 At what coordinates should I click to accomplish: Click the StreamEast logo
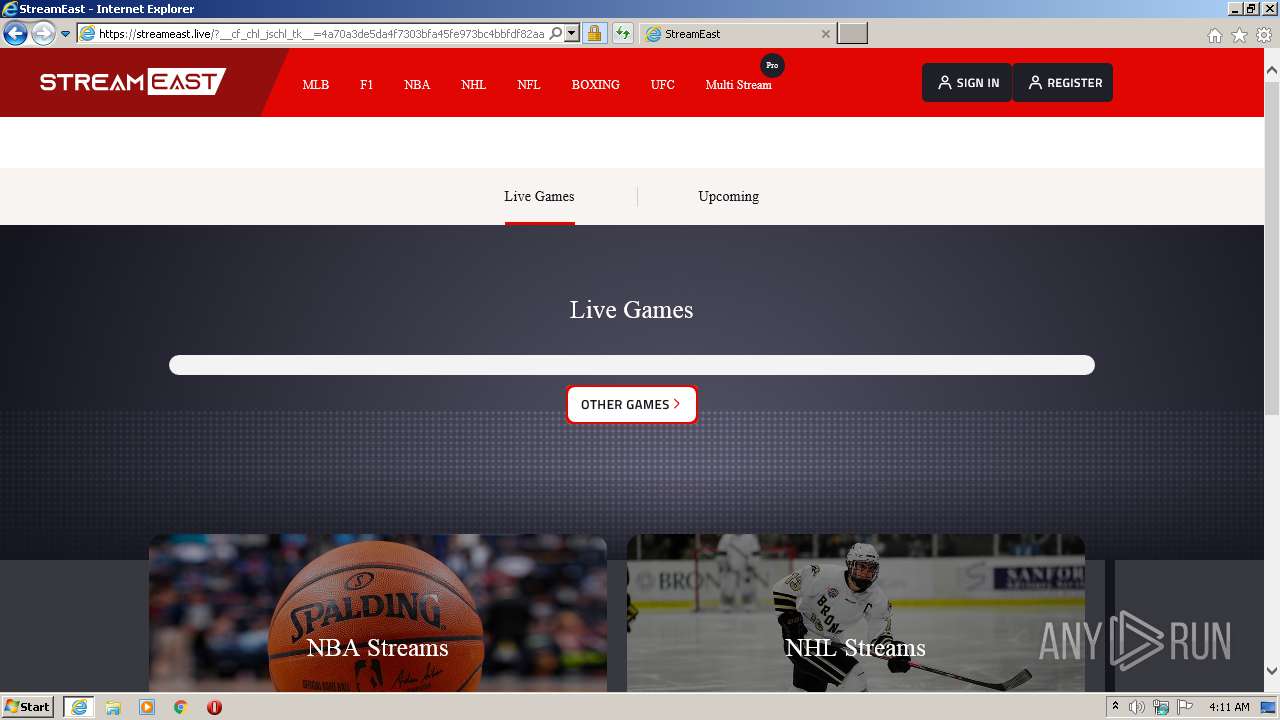pyautogui.click(x=133, y=82)
